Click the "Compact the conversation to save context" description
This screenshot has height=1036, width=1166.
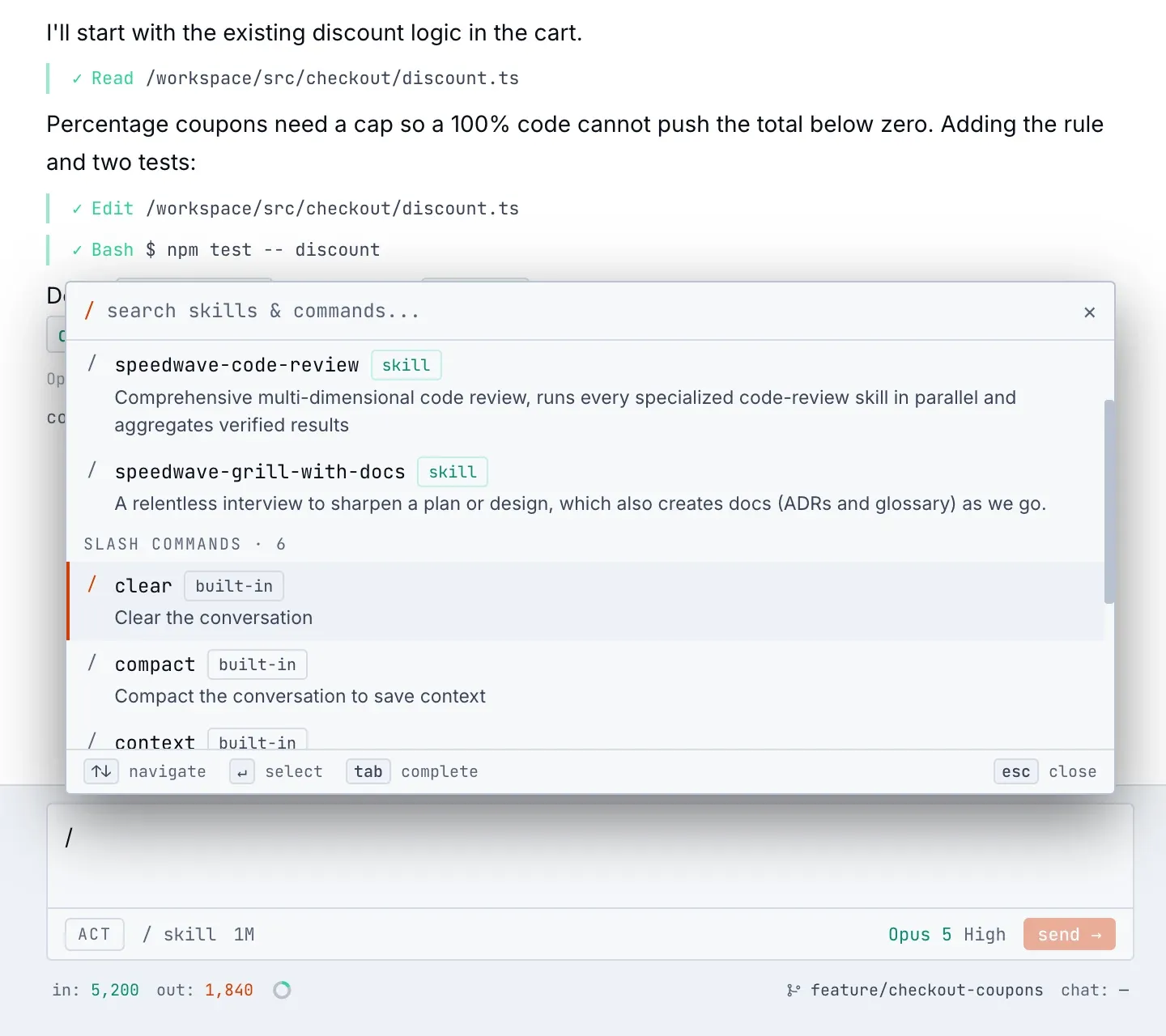click(x=300, y=696)
